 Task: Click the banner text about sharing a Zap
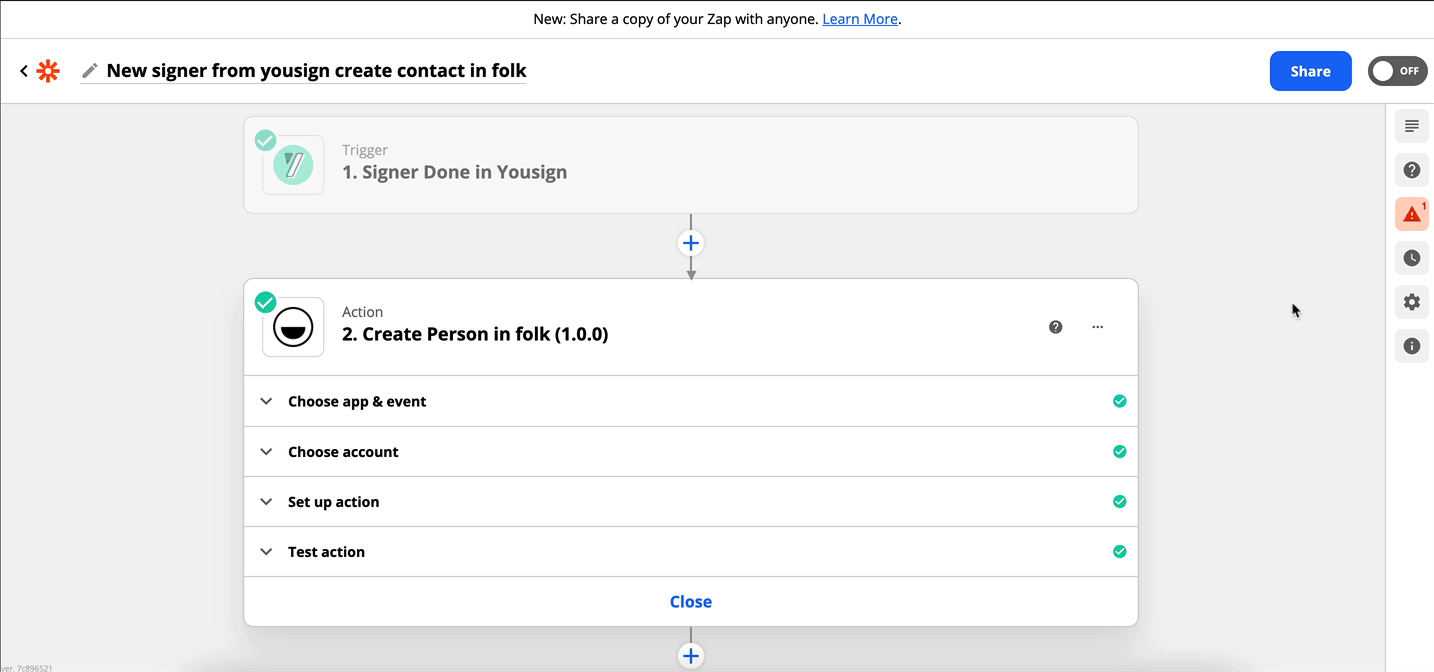pos(675,19)
